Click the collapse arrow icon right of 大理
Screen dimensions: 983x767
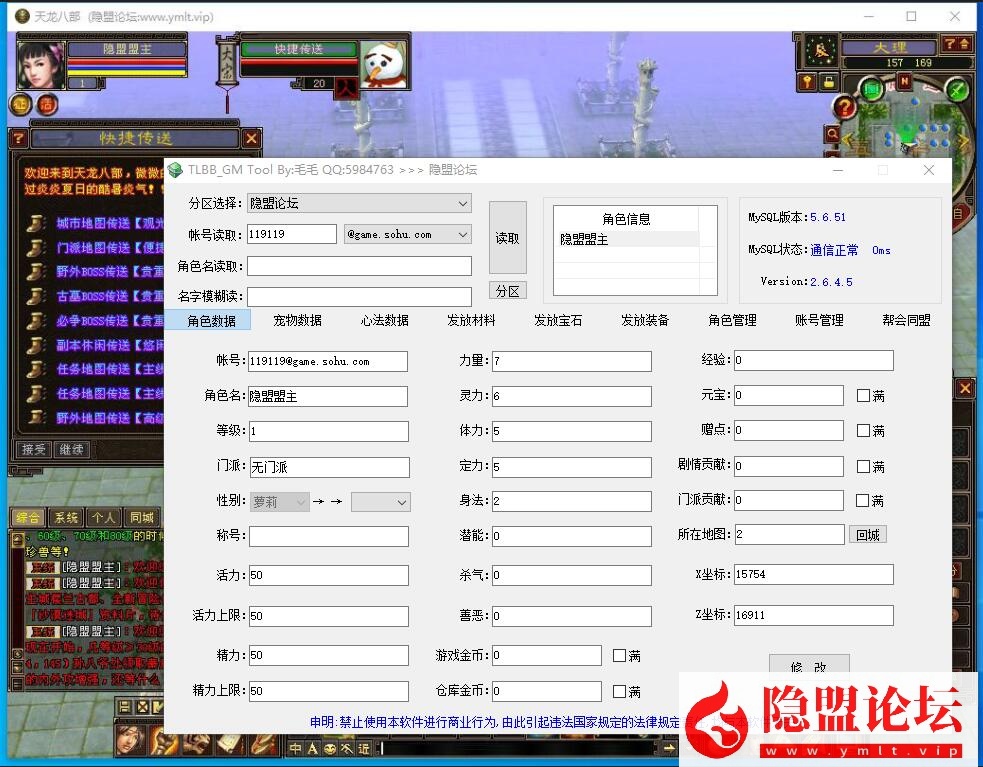point(964,44)
